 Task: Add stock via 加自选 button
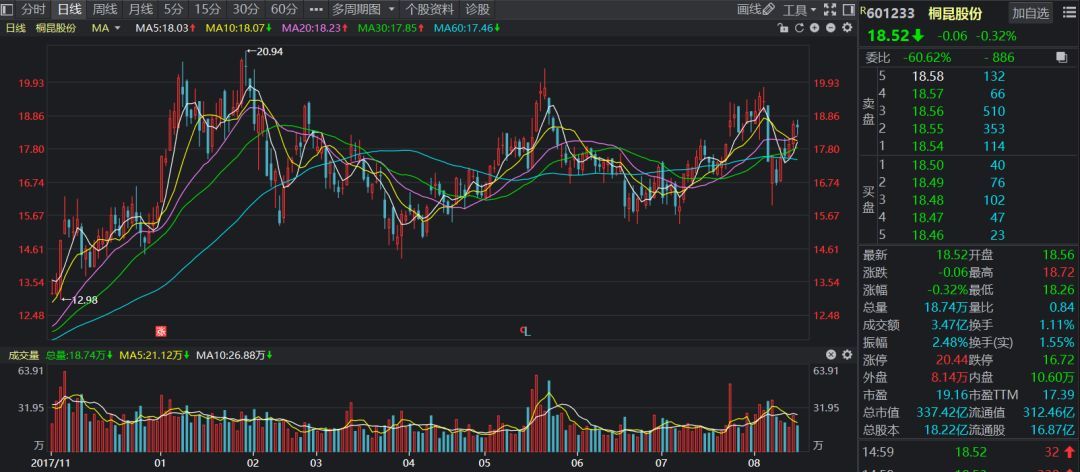[x=1031, y=13]
